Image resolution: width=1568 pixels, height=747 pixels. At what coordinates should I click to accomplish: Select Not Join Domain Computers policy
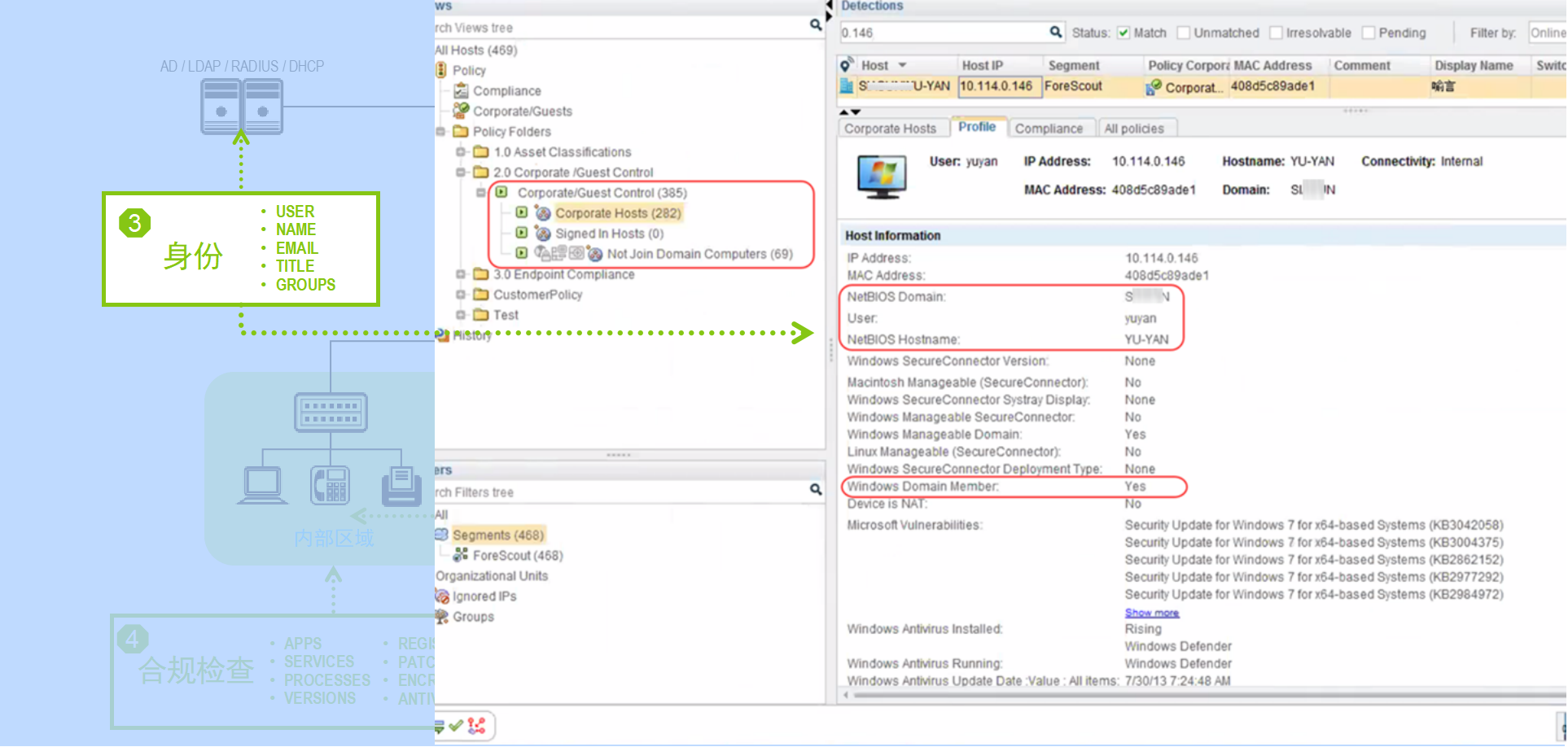tap(699, 254)
